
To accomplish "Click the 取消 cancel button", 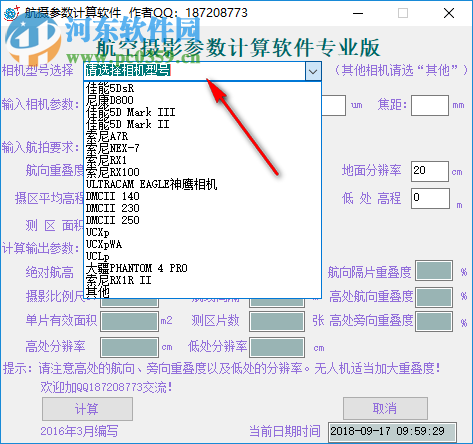I will (x=385, y=408).
